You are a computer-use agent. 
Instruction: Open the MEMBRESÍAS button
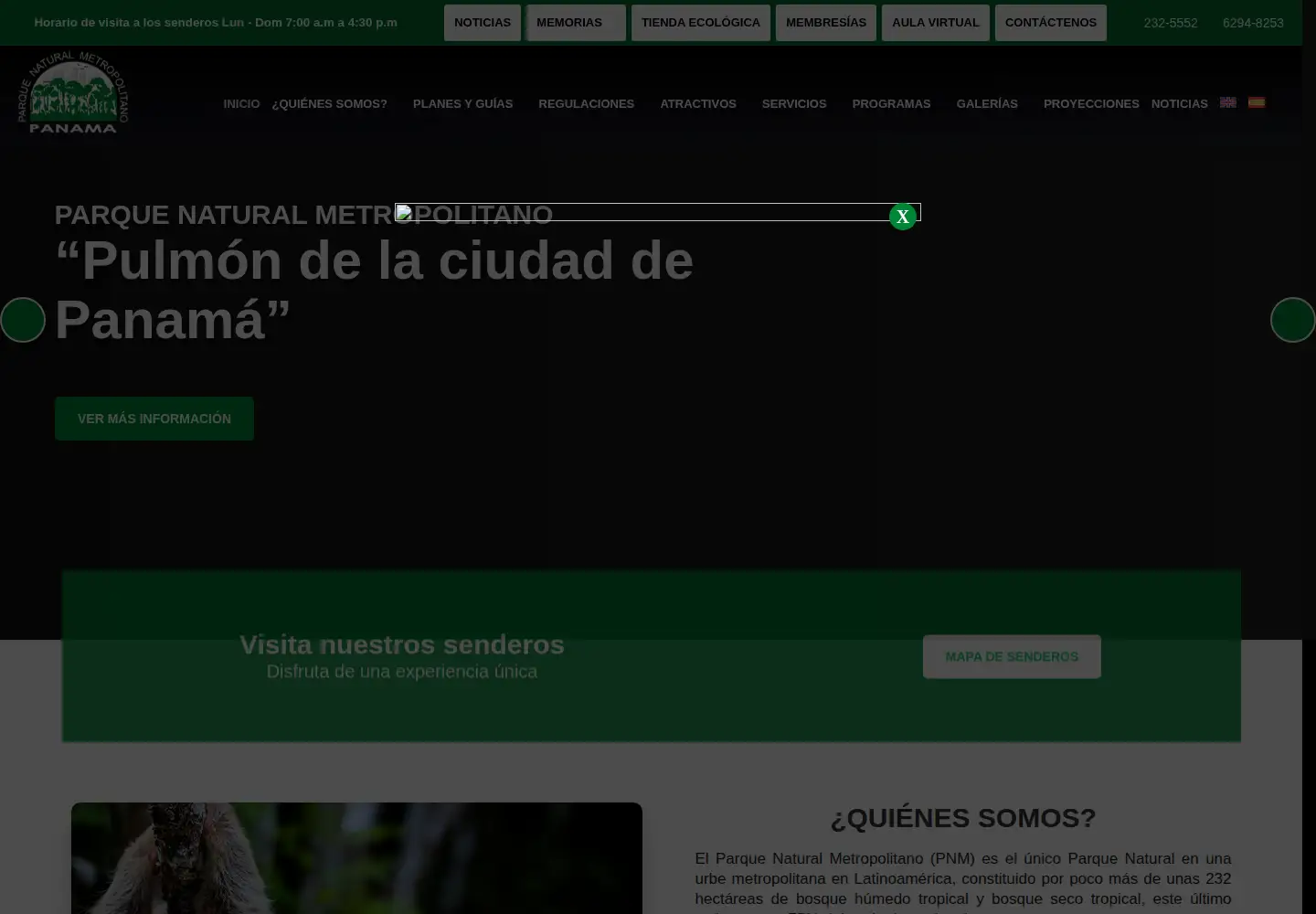point(826,23)
